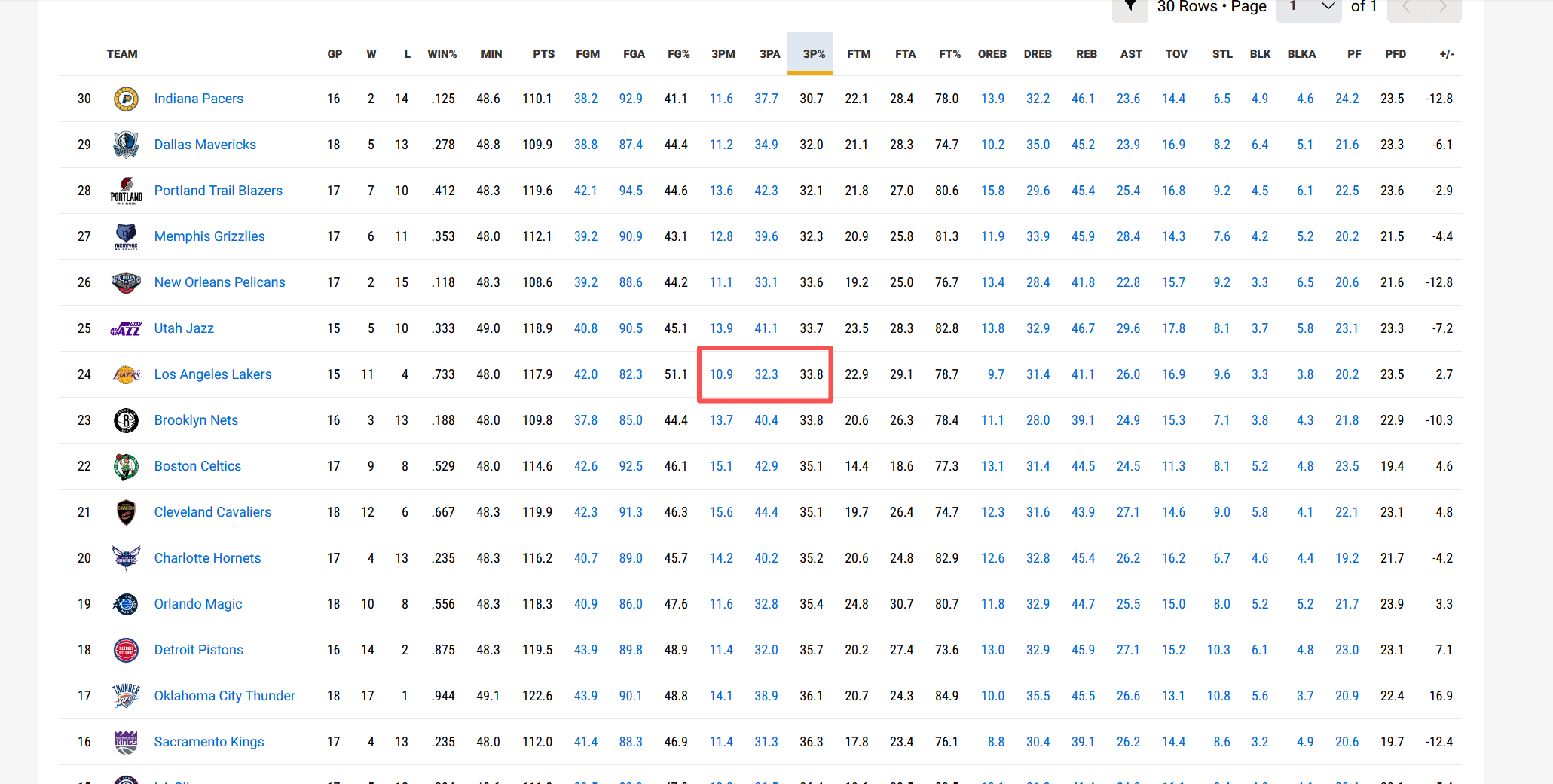Click Detroit Pistons STL value 10.3
The height and width of the screenshot is (784, 1553).
pyautogui.click(x=1218, y=650)
